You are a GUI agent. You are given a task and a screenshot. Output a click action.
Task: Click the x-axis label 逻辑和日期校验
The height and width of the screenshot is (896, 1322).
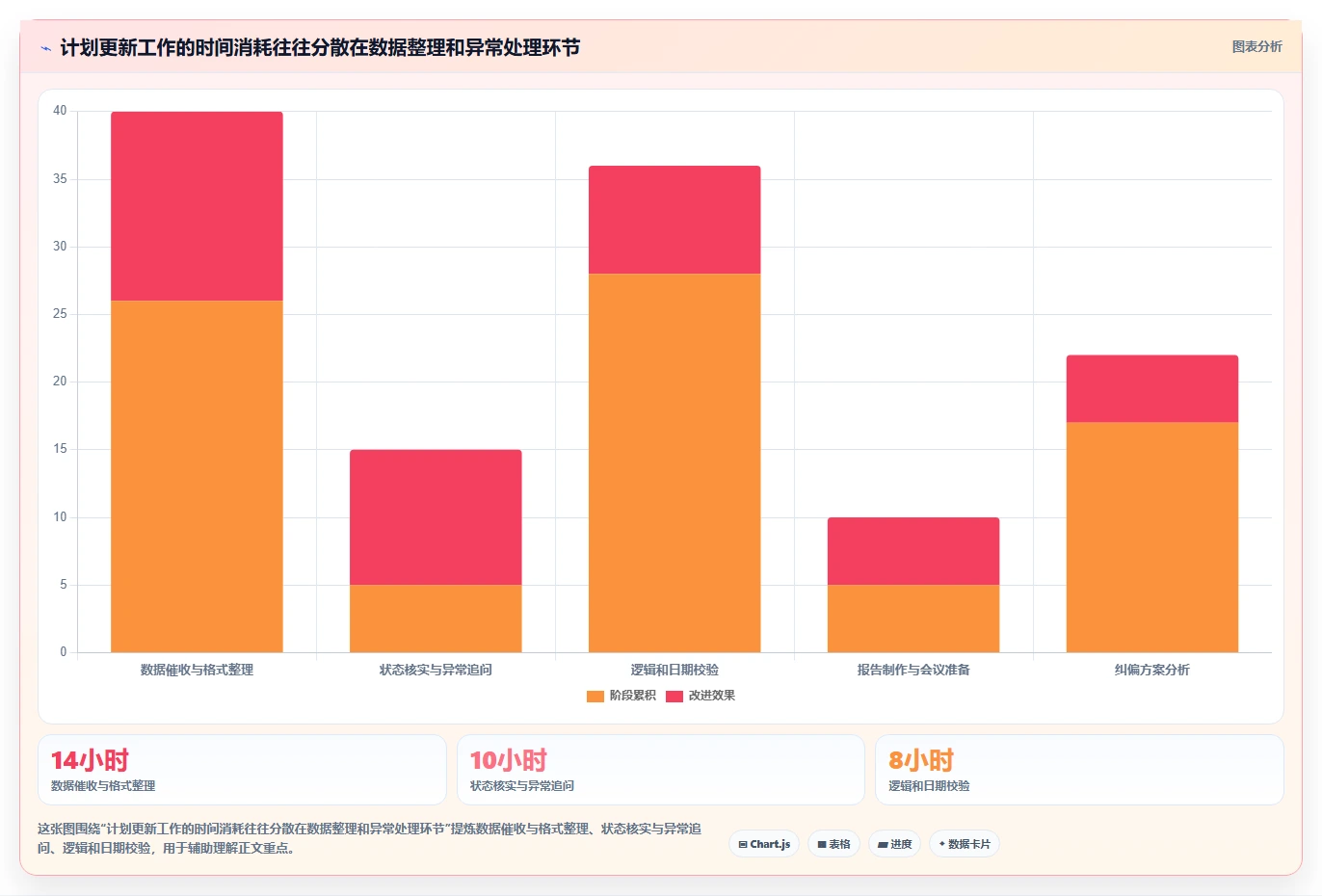[674, 670]
